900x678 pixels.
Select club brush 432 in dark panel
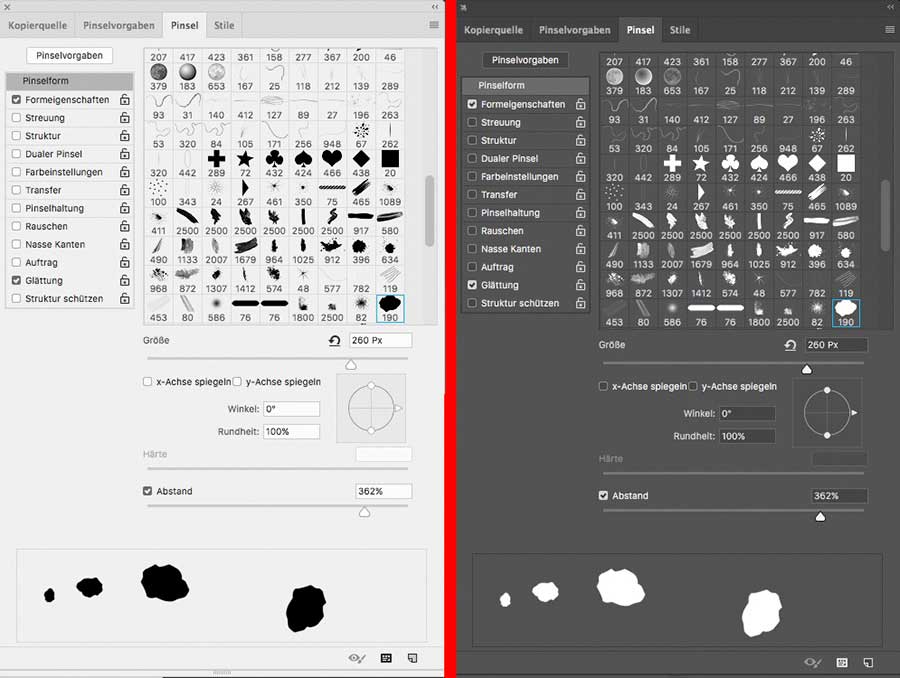pos(730,168)
